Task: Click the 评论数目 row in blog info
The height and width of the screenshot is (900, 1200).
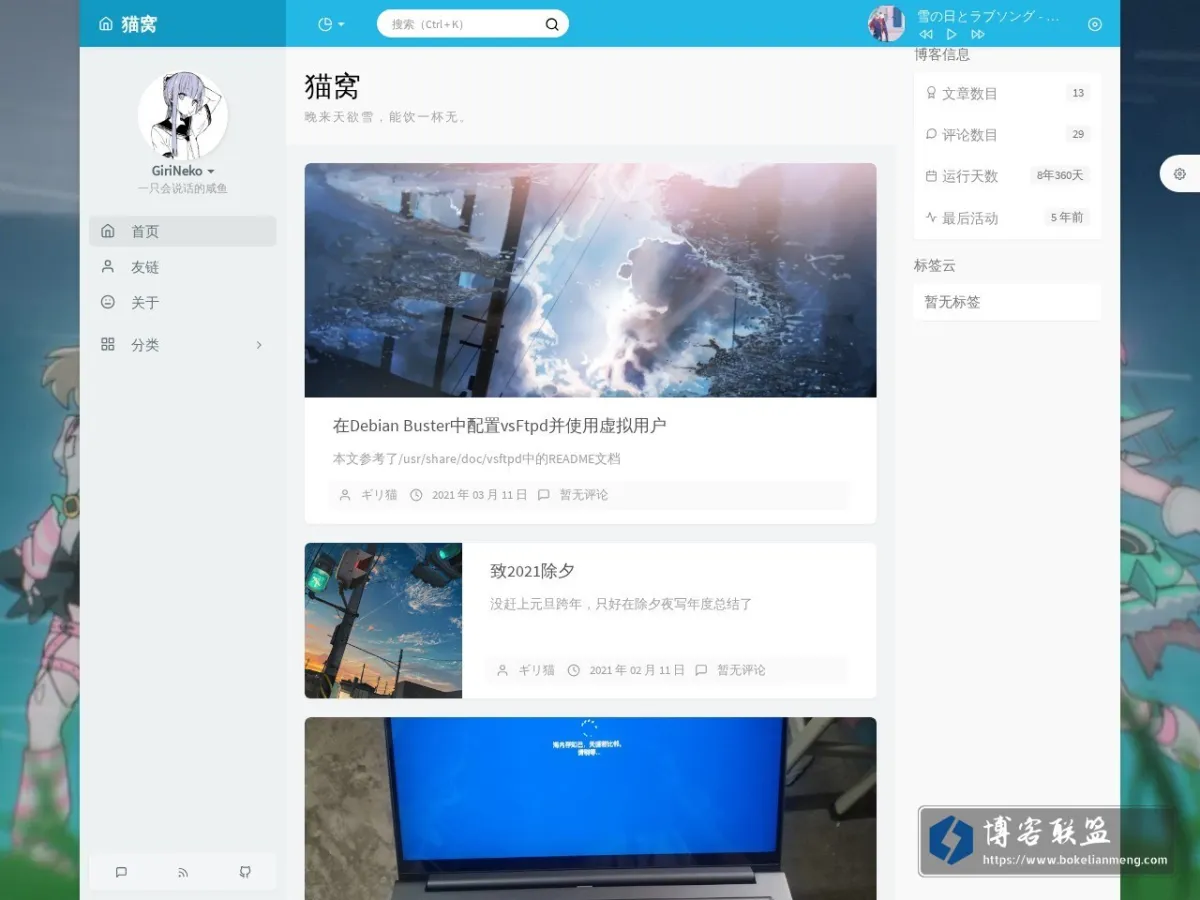Action: (x=1007, y=134)
